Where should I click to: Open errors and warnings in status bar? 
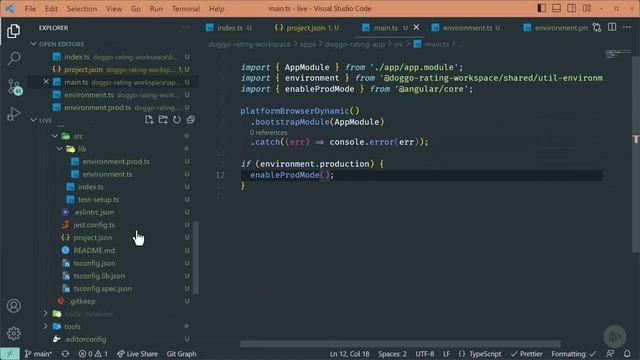point(93,354)
